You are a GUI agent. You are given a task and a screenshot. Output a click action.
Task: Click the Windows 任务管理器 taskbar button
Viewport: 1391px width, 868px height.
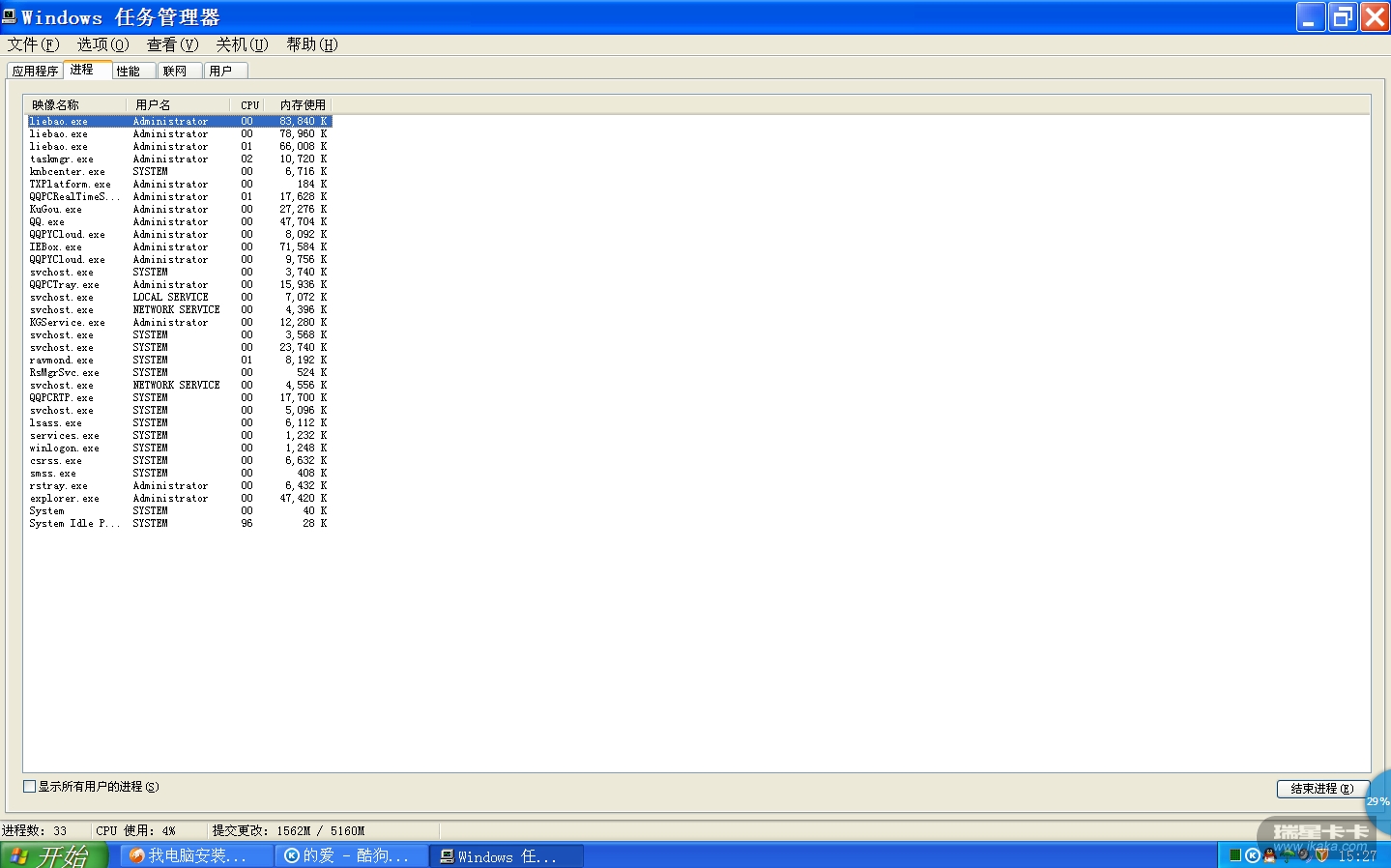507,855
